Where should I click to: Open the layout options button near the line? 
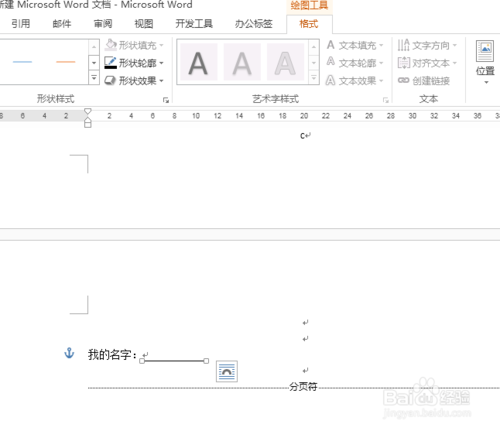[x=227, y=371]
